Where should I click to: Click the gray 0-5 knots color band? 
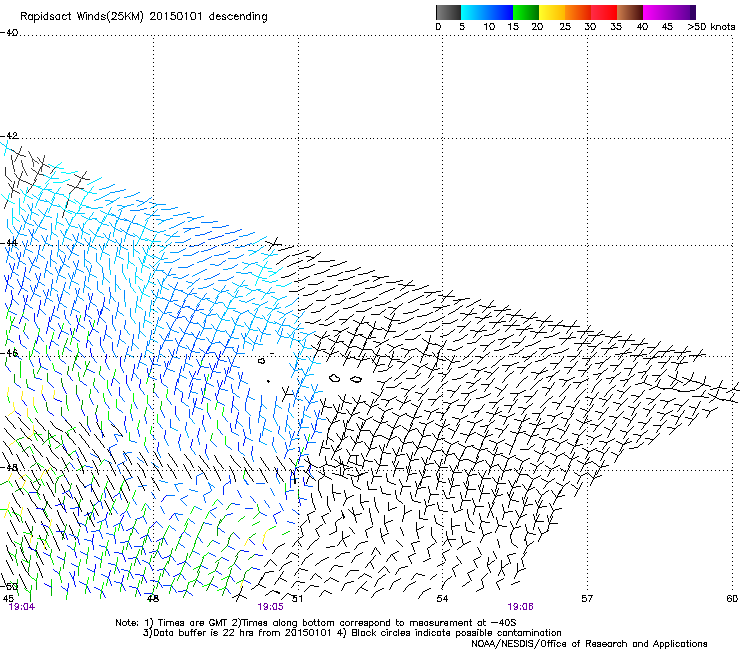point(448,12)
